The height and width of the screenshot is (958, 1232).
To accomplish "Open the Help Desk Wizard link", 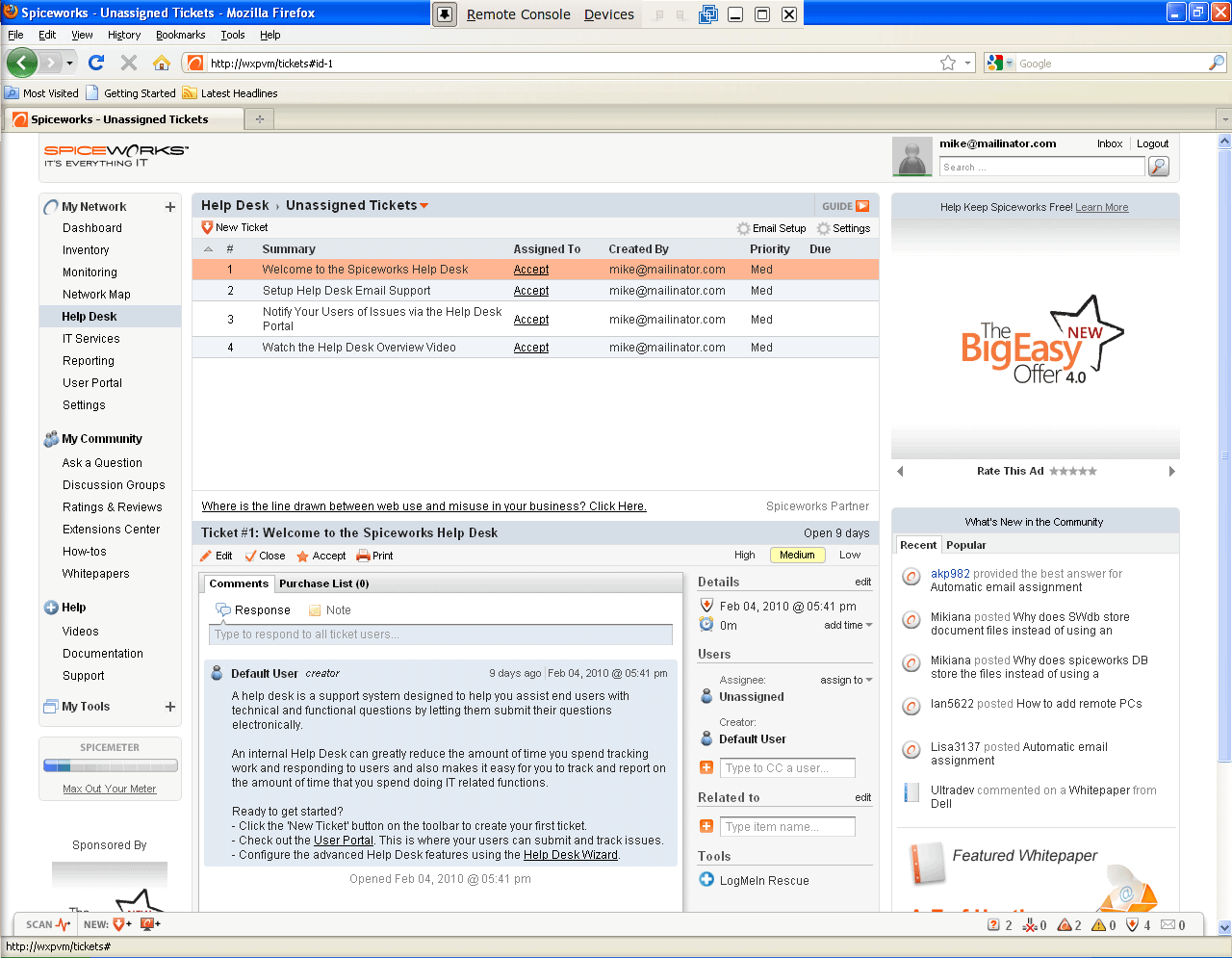I will [571, 855].
